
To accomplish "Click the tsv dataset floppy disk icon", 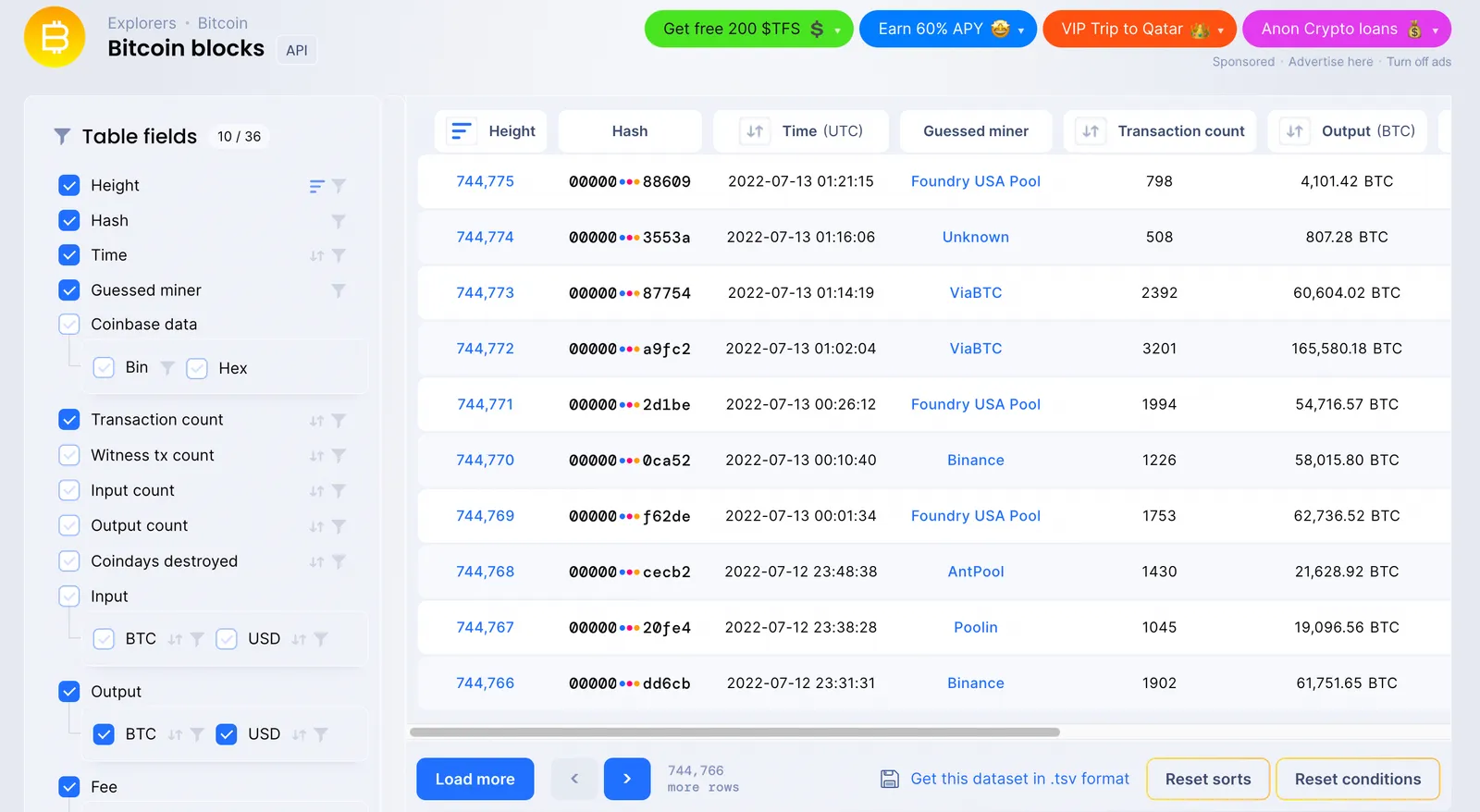I will pos(889,779).
